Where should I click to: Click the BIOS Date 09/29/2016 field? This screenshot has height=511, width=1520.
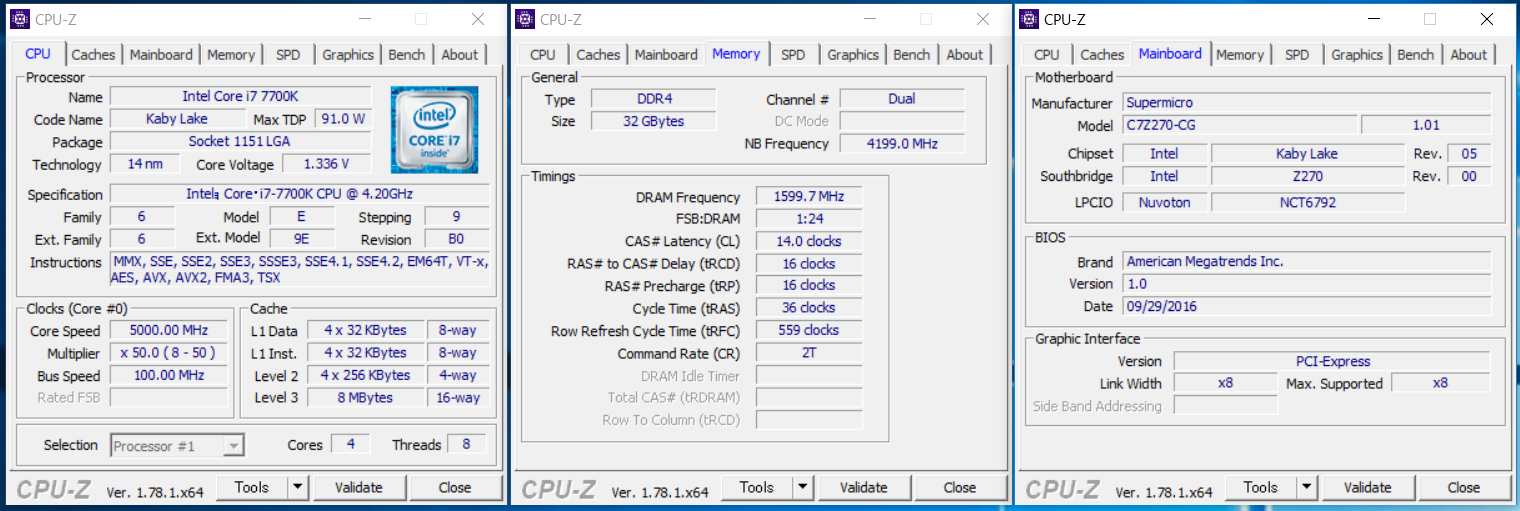pos(1306,306)
